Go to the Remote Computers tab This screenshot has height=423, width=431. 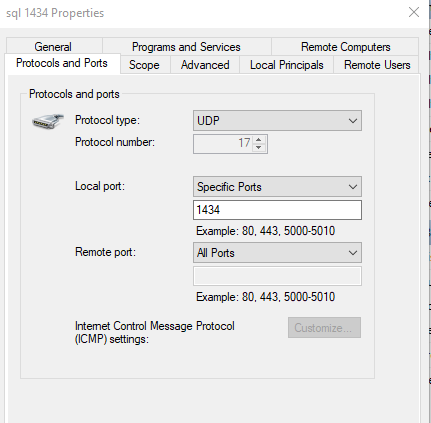click(345, 47)
